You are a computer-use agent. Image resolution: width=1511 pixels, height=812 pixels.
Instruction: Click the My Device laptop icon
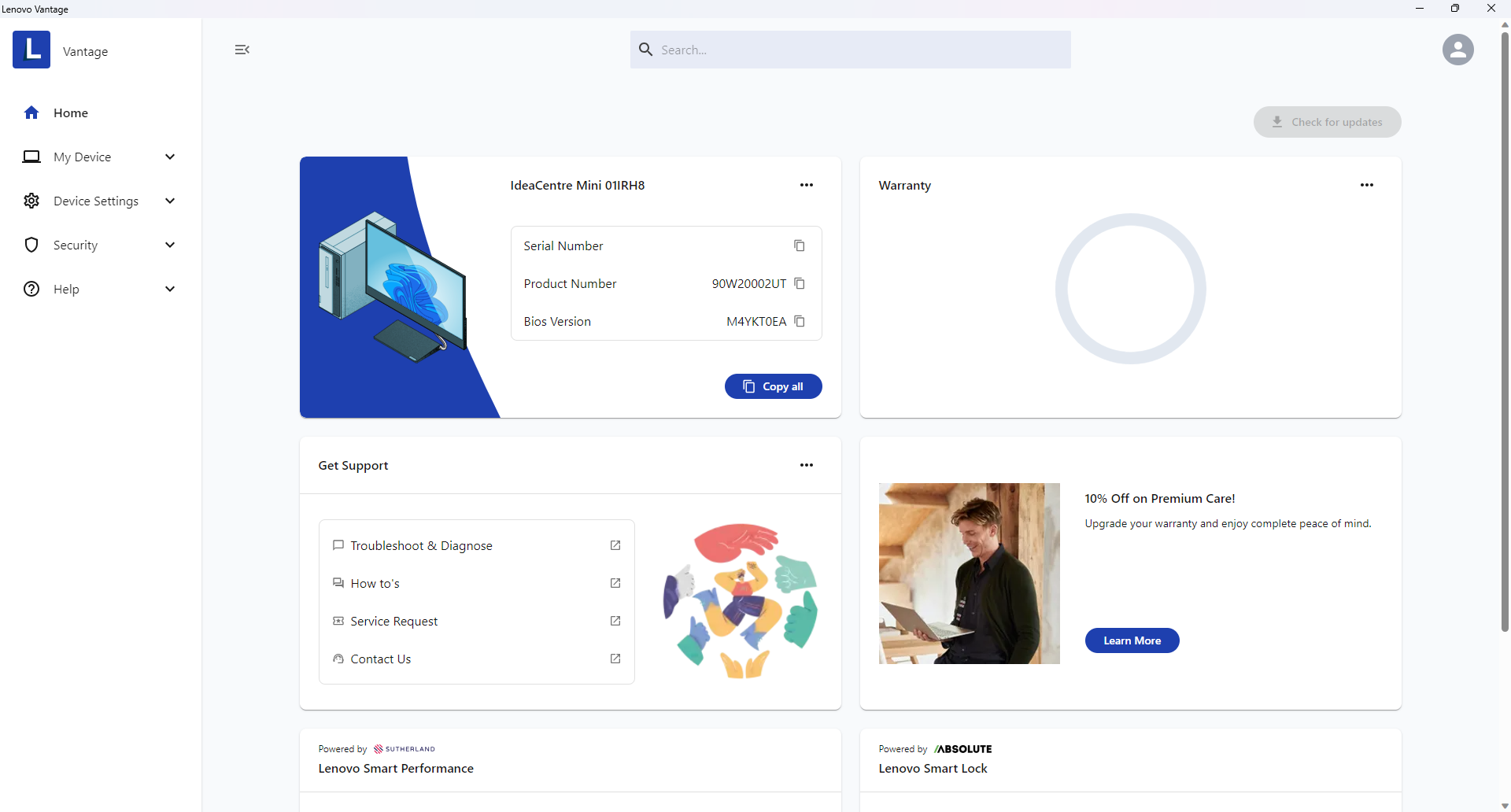(x=31, y=157)
